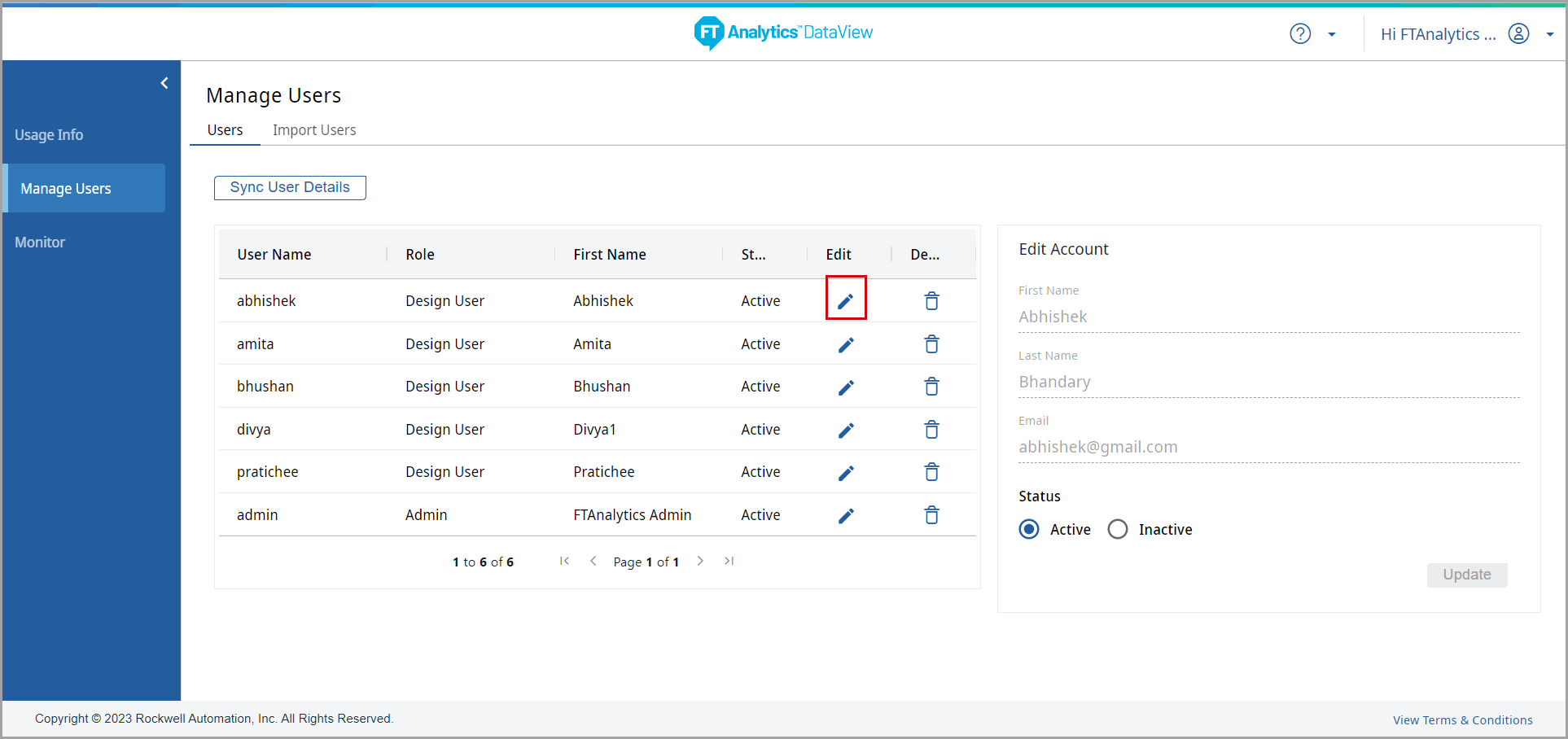Click the Page 1 of 1 indicator
1568x739 pixels.
(x=646, y=562)
